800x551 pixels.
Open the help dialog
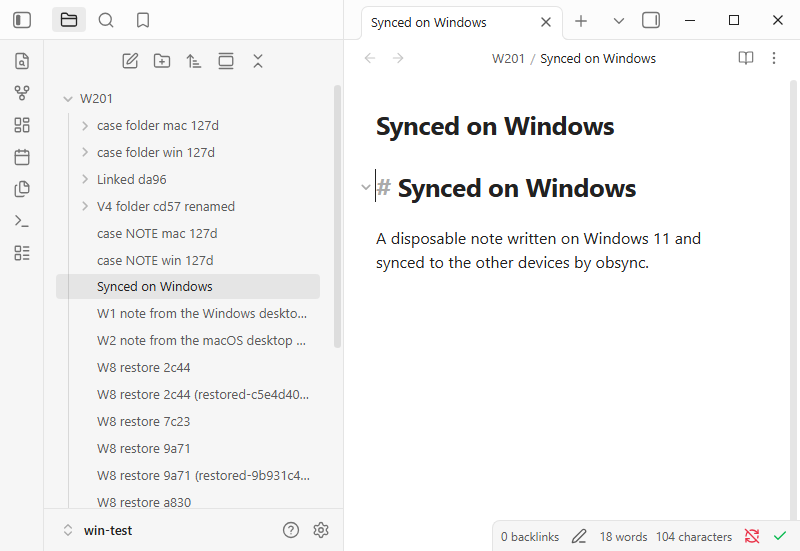291,531
